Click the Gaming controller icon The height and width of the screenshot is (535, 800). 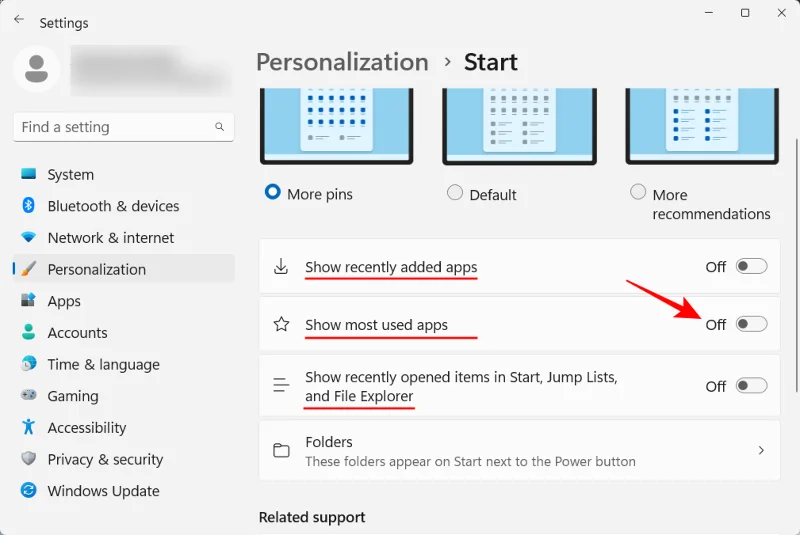[x=29, y=395]
